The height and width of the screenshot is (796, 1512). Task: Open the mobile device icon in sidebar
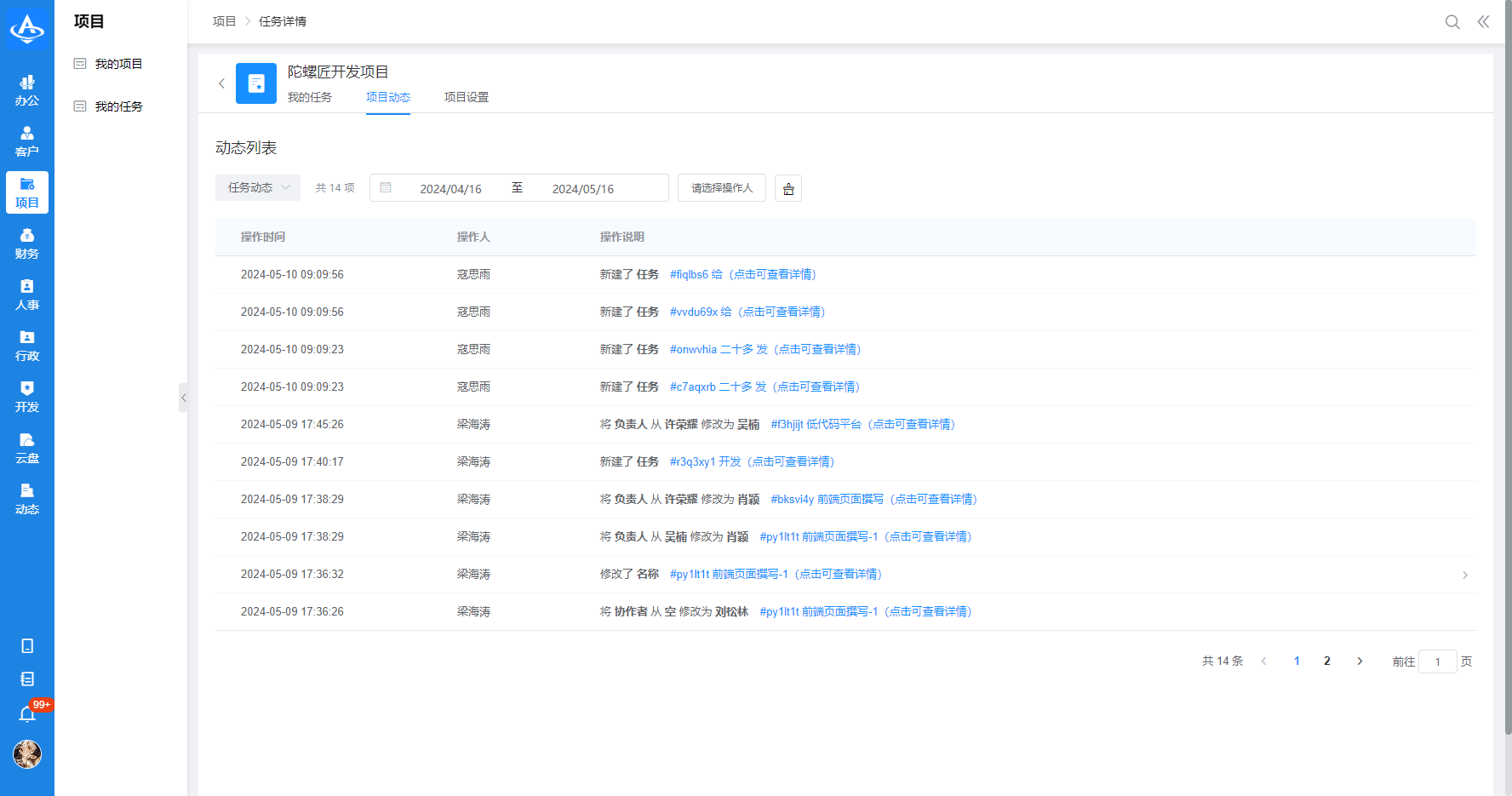pyautogui.click(x=27, y=646)
